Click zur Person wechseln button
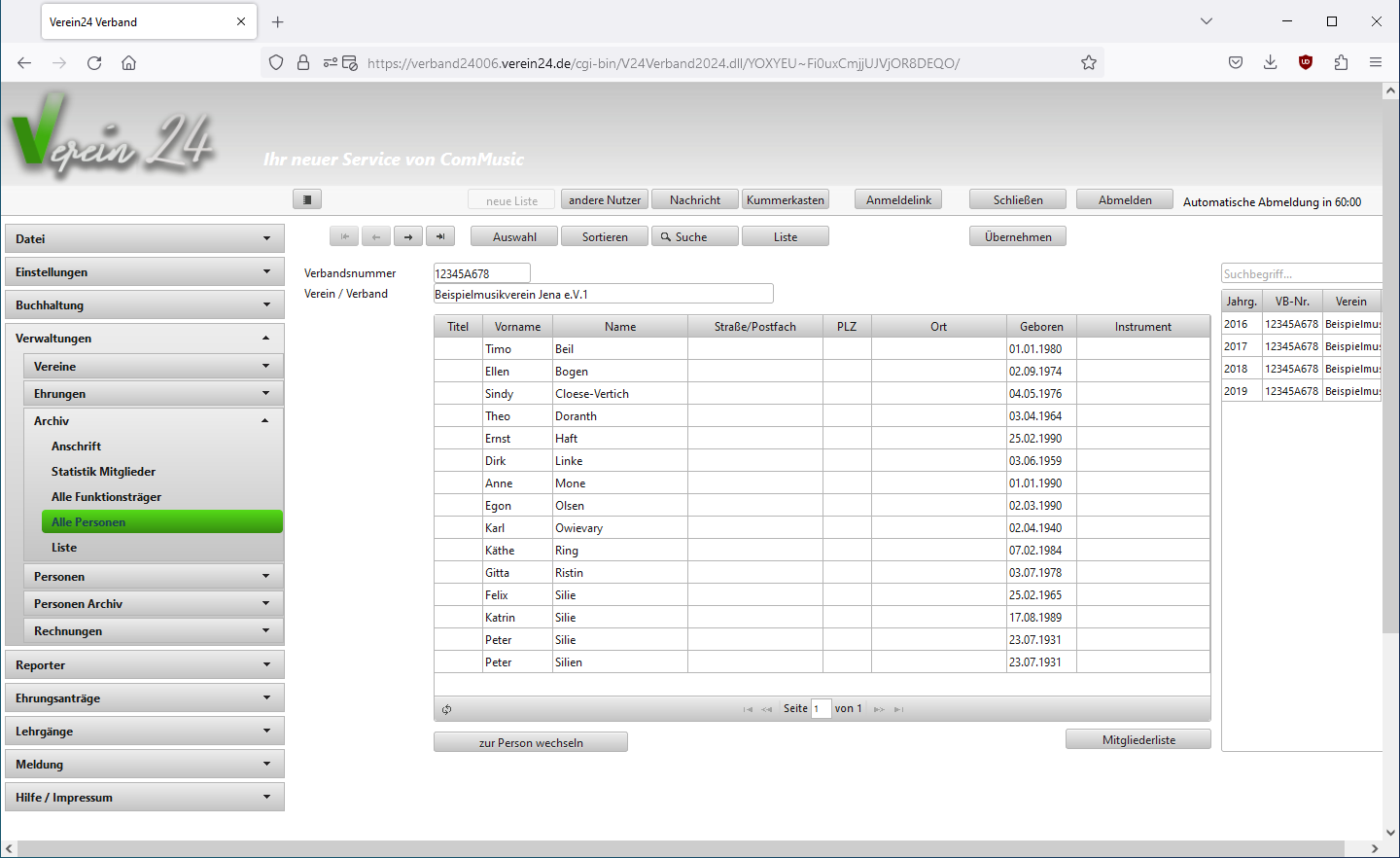The width and height of the screenshot is (1400, 858). pyautogui.click(x=531, y=742)
